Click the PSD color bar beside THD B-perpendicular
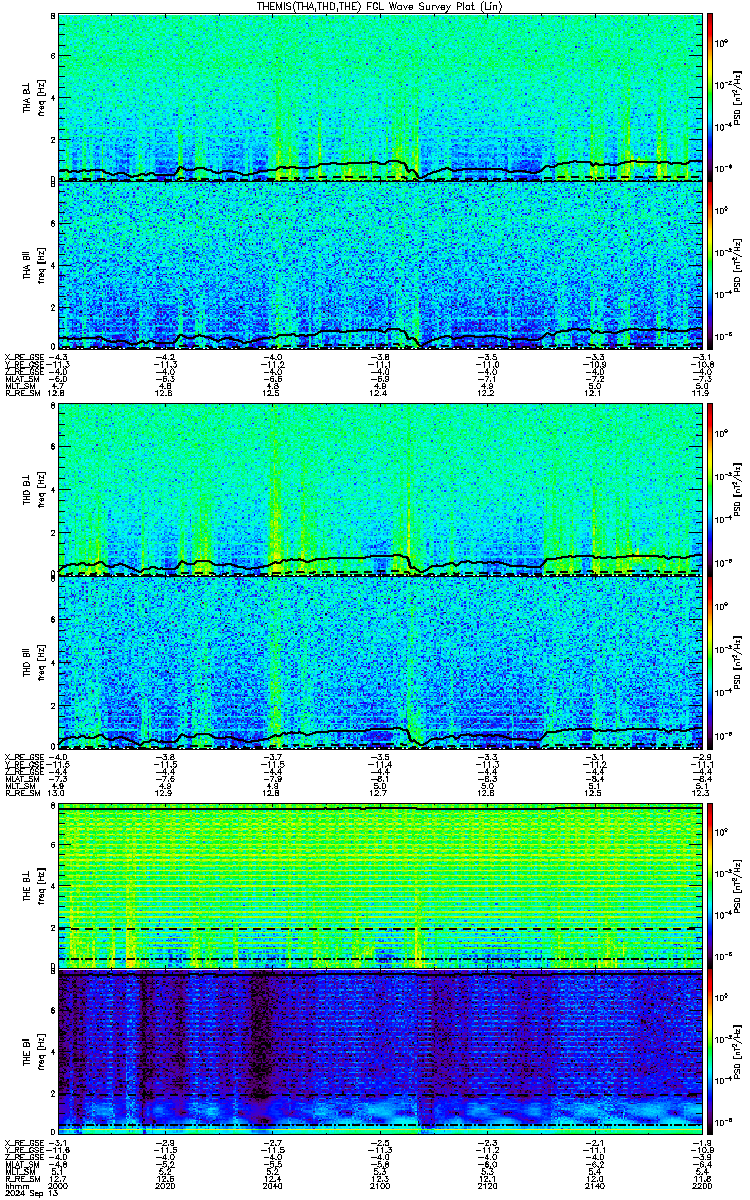This screenshot has height=1200, width=750. click(x=710, y=490)
